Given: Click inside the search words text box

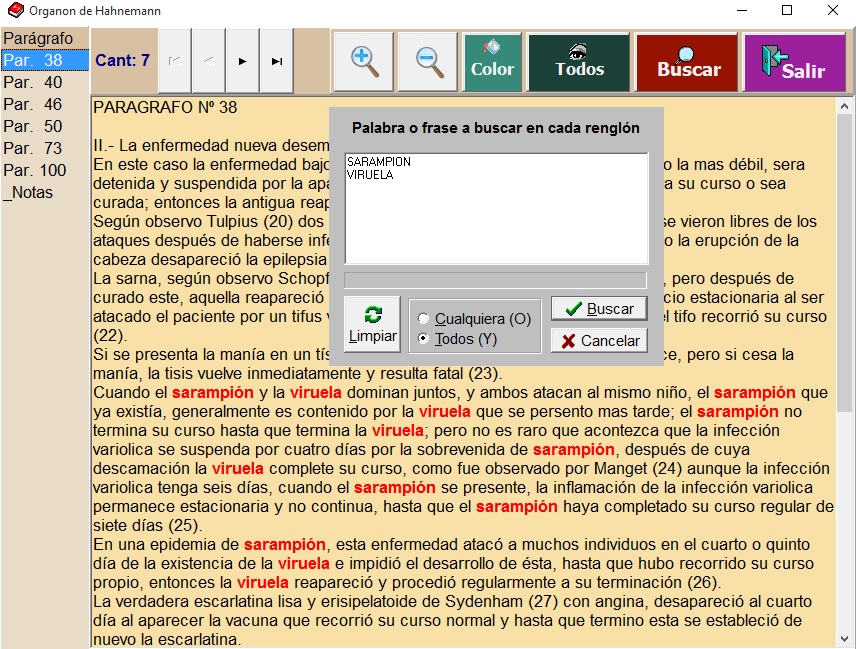Looking at the screenshot, I should [496, 209].
